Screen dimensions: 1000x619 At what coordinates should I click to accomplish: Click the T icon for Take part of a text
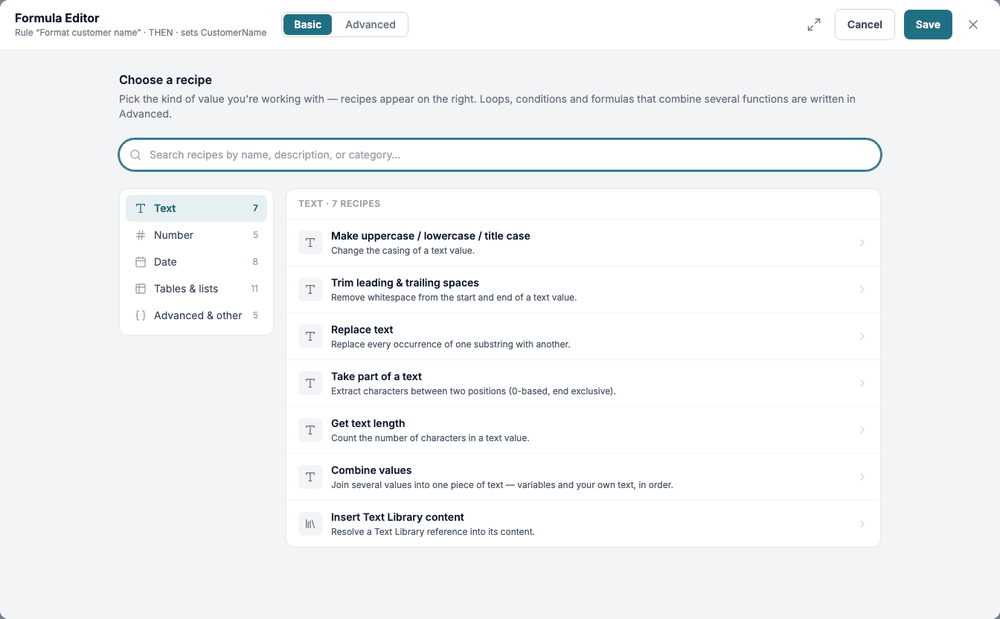pos(310,383)
